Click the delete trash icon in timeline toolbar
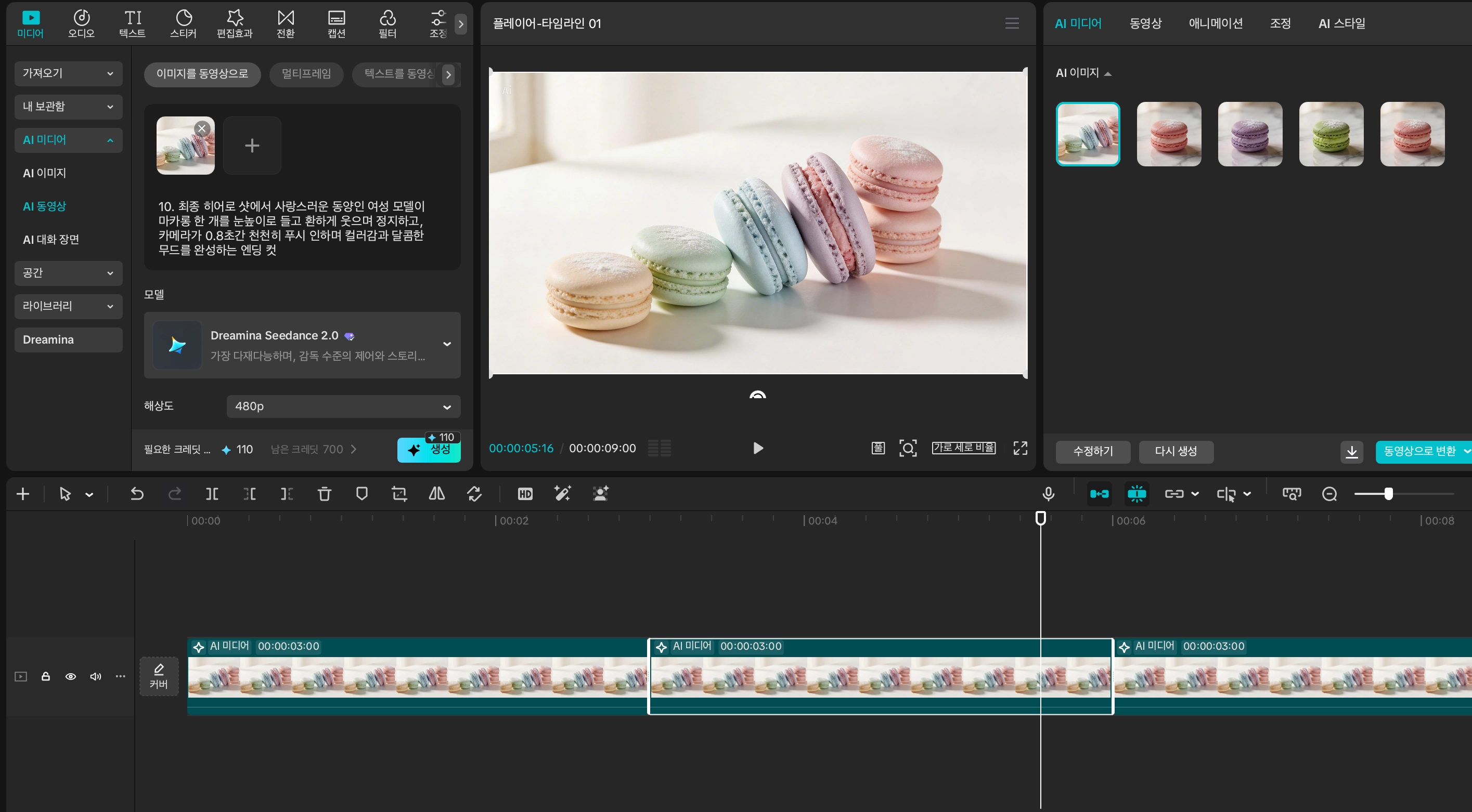 pos(324,494)
